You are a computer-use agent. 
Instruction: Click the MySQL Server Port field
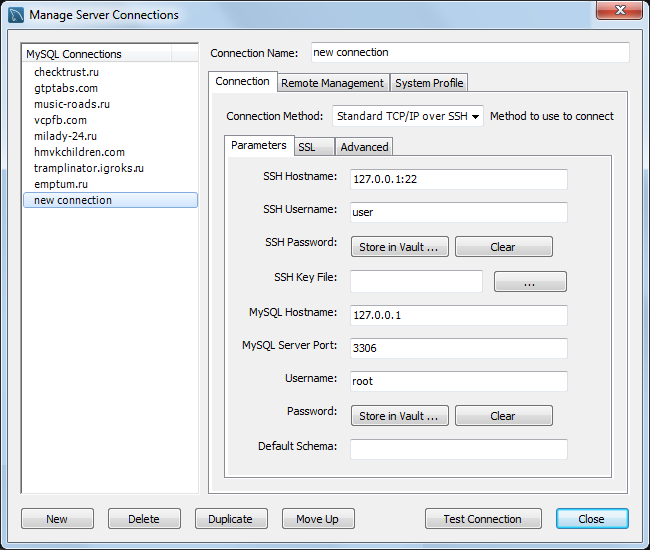tap(458, 348)
